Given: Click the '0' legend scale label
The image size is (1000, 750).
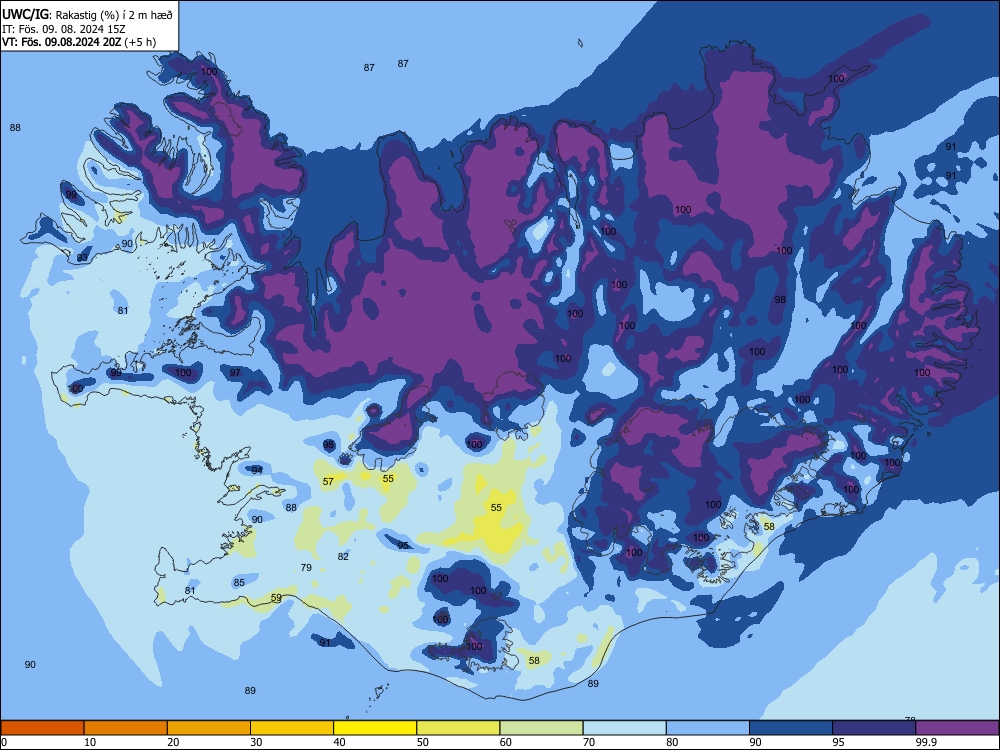Looking at the screenshot, I should click(x=4, y=742).
